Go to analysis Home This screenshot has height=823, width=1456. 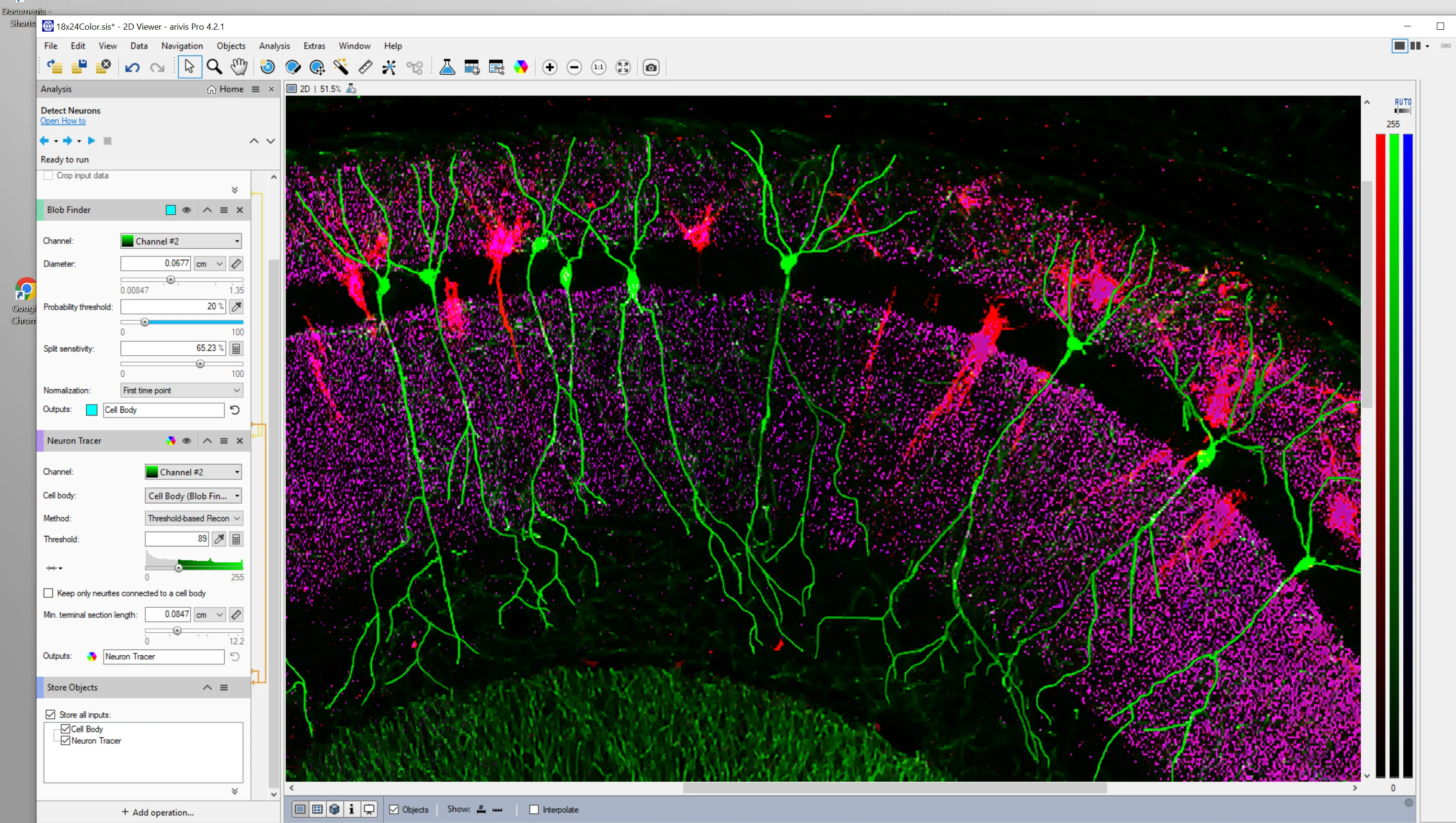(225, 89)
